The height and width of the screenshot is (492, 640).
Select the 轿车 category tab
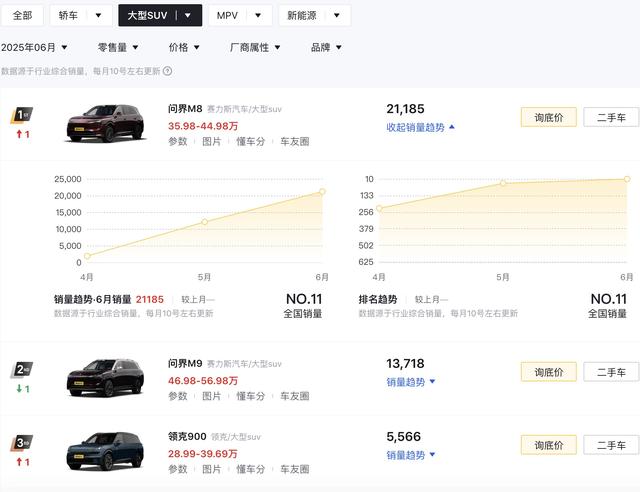68,16
